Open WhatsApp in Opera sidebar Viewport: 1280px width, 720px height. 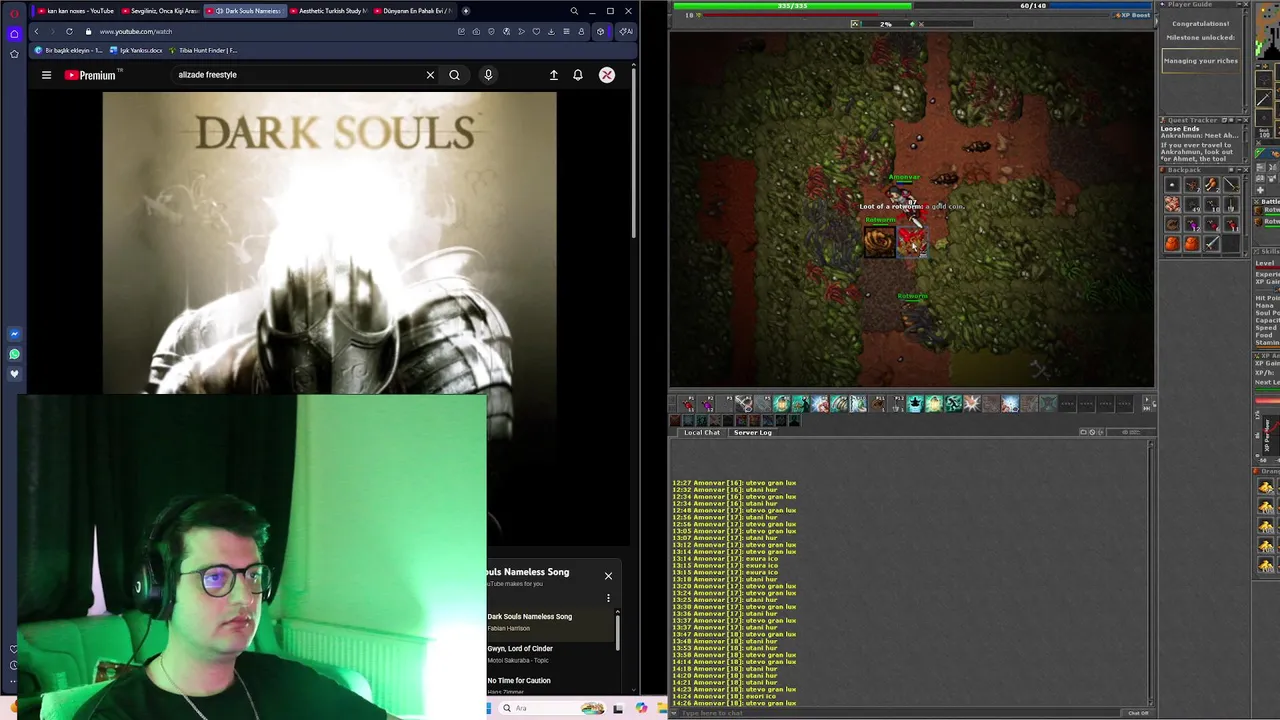(x=14, y=354)
